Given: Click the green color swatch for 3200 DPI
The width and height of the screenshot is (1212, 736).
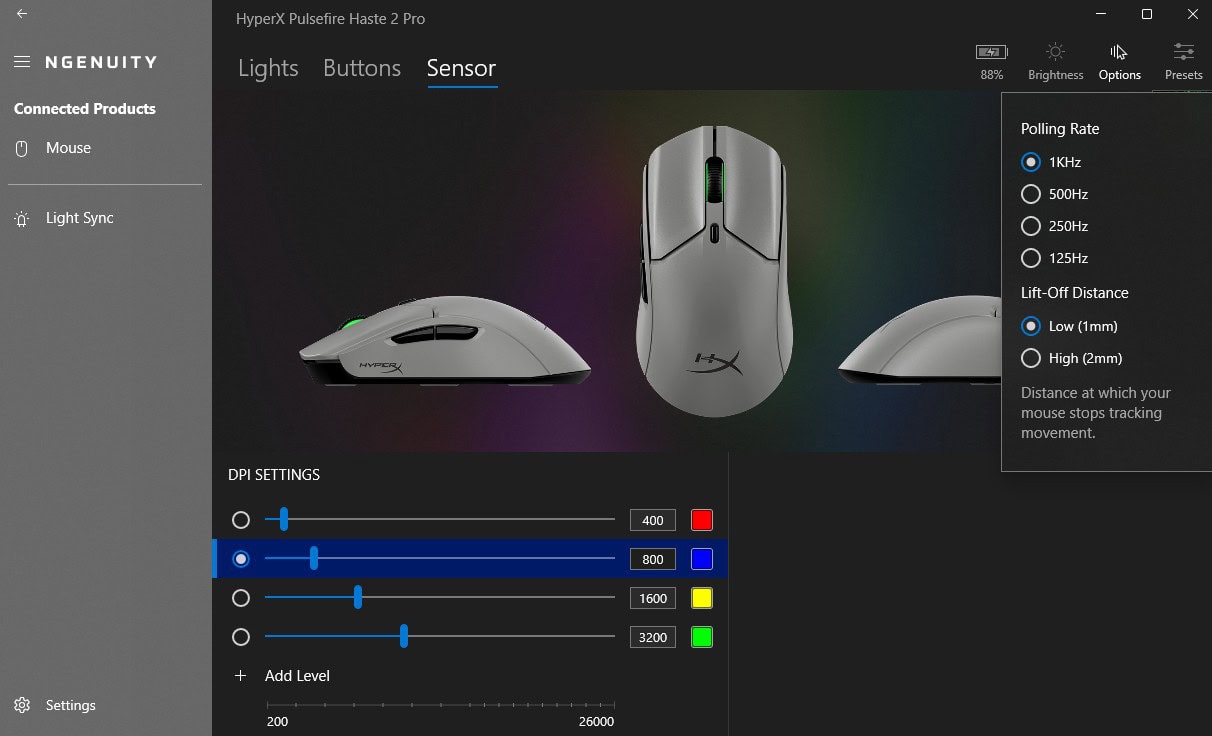Looking at the screenshot, I should pyautogui.click(x=702, y=637).
